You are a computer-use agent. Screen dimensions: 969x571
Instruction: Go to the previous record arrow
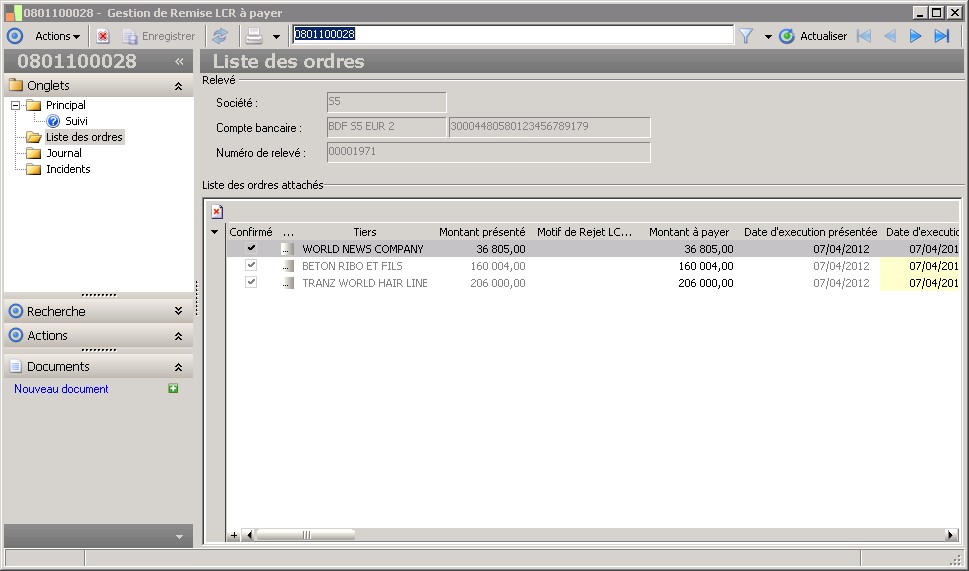point(890,36)
